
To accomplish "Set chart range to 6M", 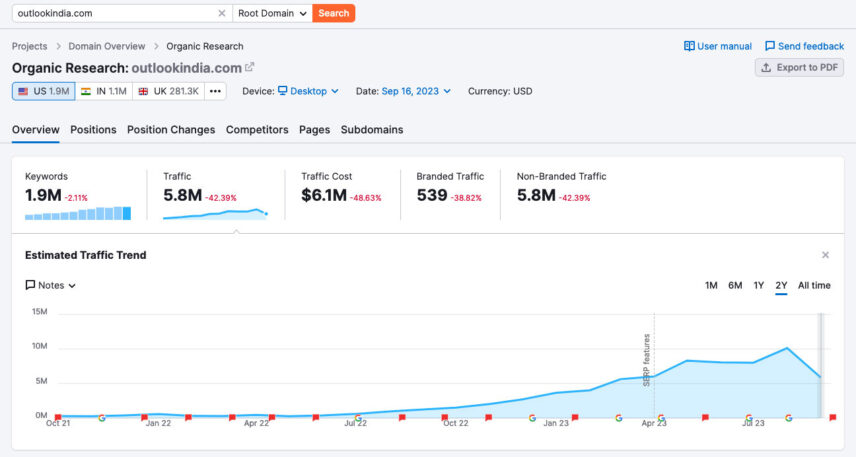I will [735, 286].
